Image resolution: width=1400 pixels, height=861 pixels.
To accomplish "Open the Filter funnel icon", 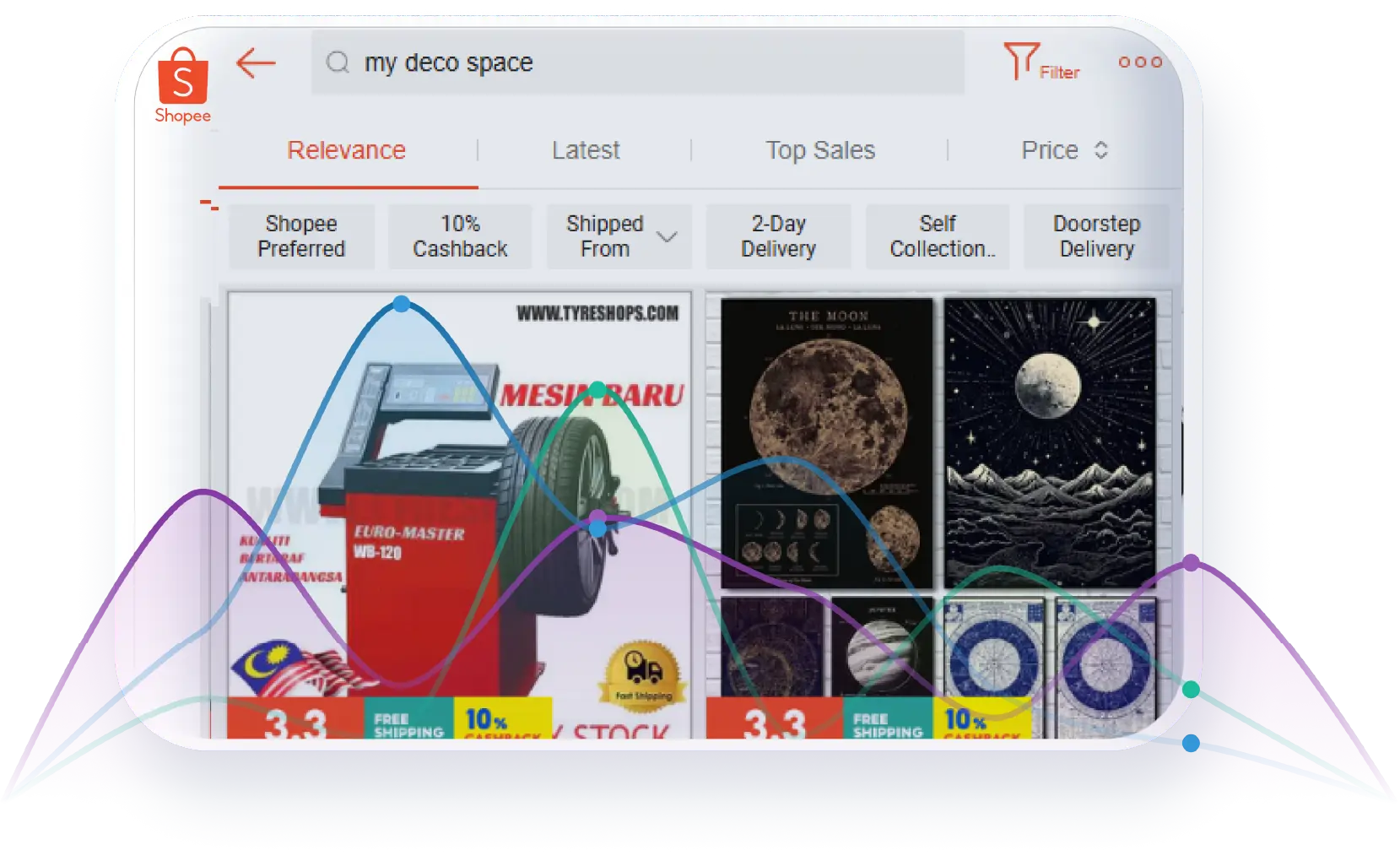I will (x=1020, y=62).
